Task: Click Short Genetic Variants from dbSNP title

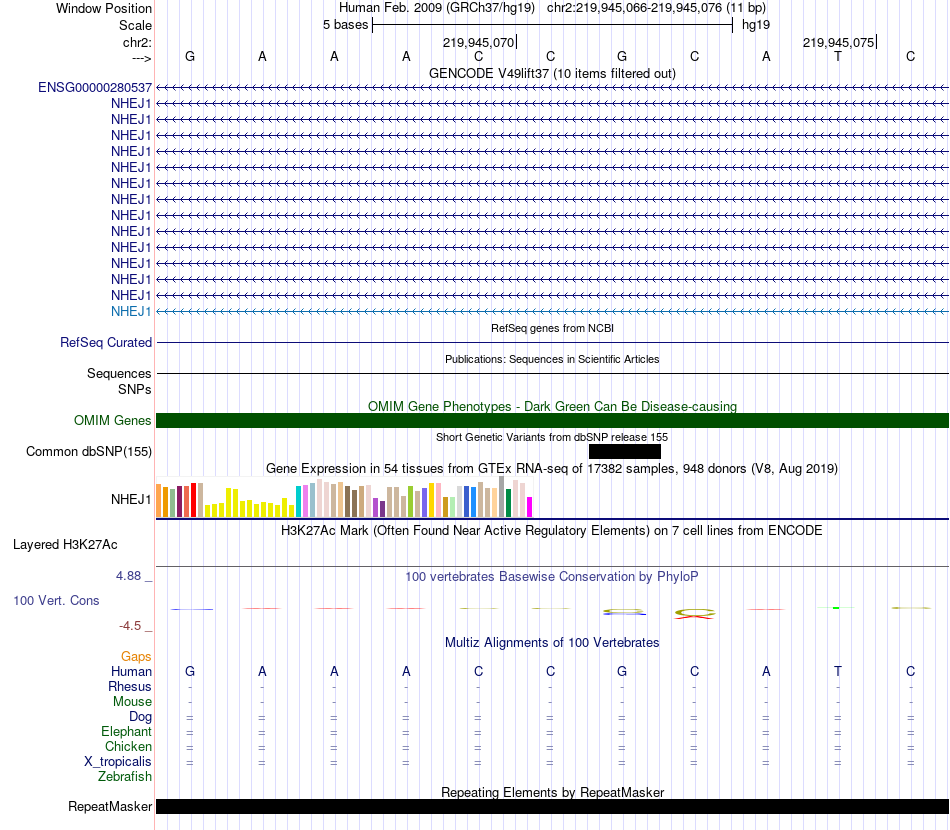Action: [x=552, y=437]
